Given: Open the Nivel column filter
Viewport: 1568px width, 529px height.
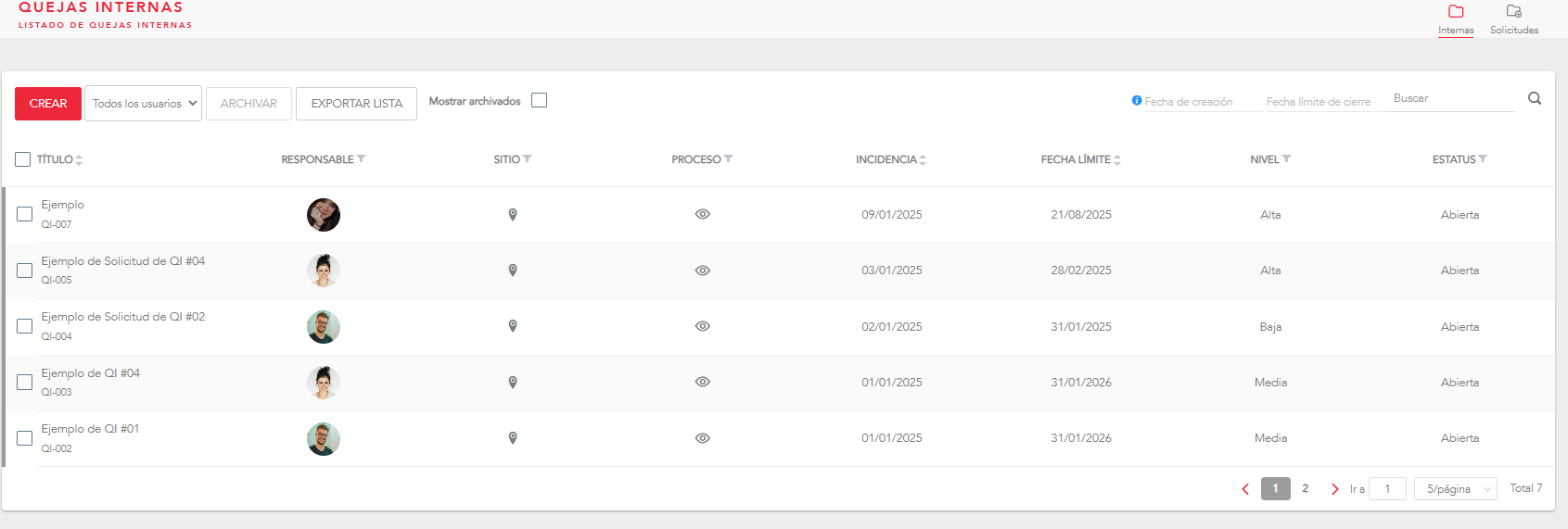Looking at the screenshot, I should (x=1286, y=159).
